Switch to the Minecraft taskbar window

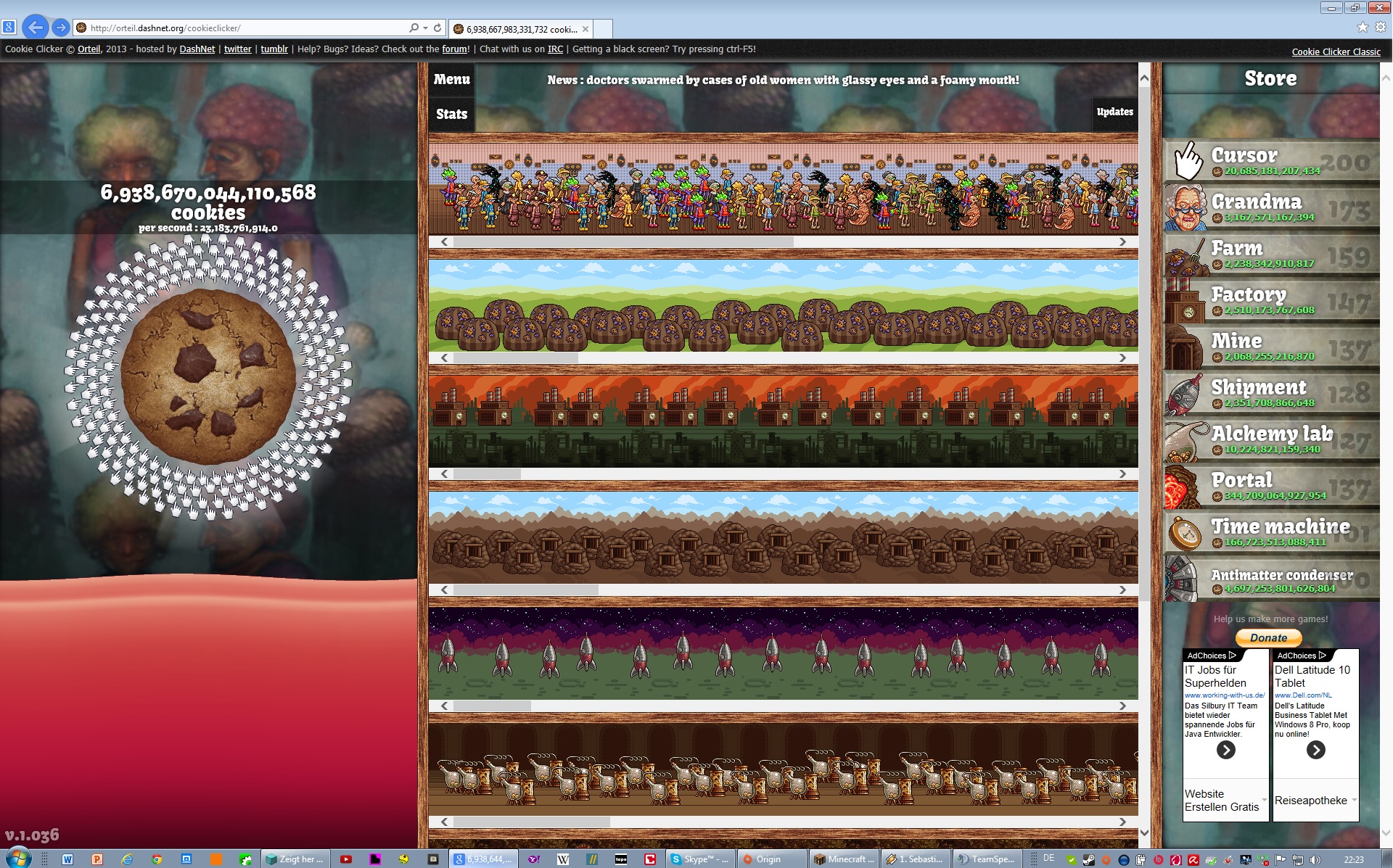843,859
